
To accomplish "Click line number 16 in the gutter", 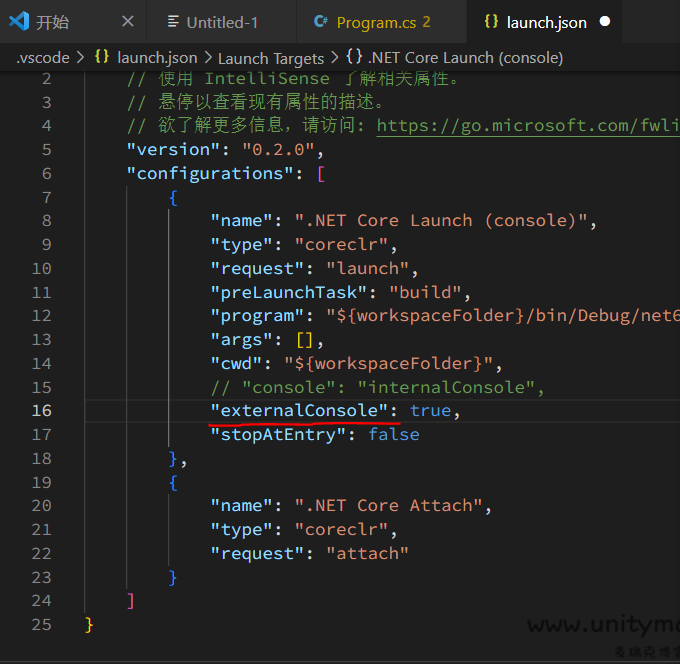I will pyautogui.click(x=41, y=411).
